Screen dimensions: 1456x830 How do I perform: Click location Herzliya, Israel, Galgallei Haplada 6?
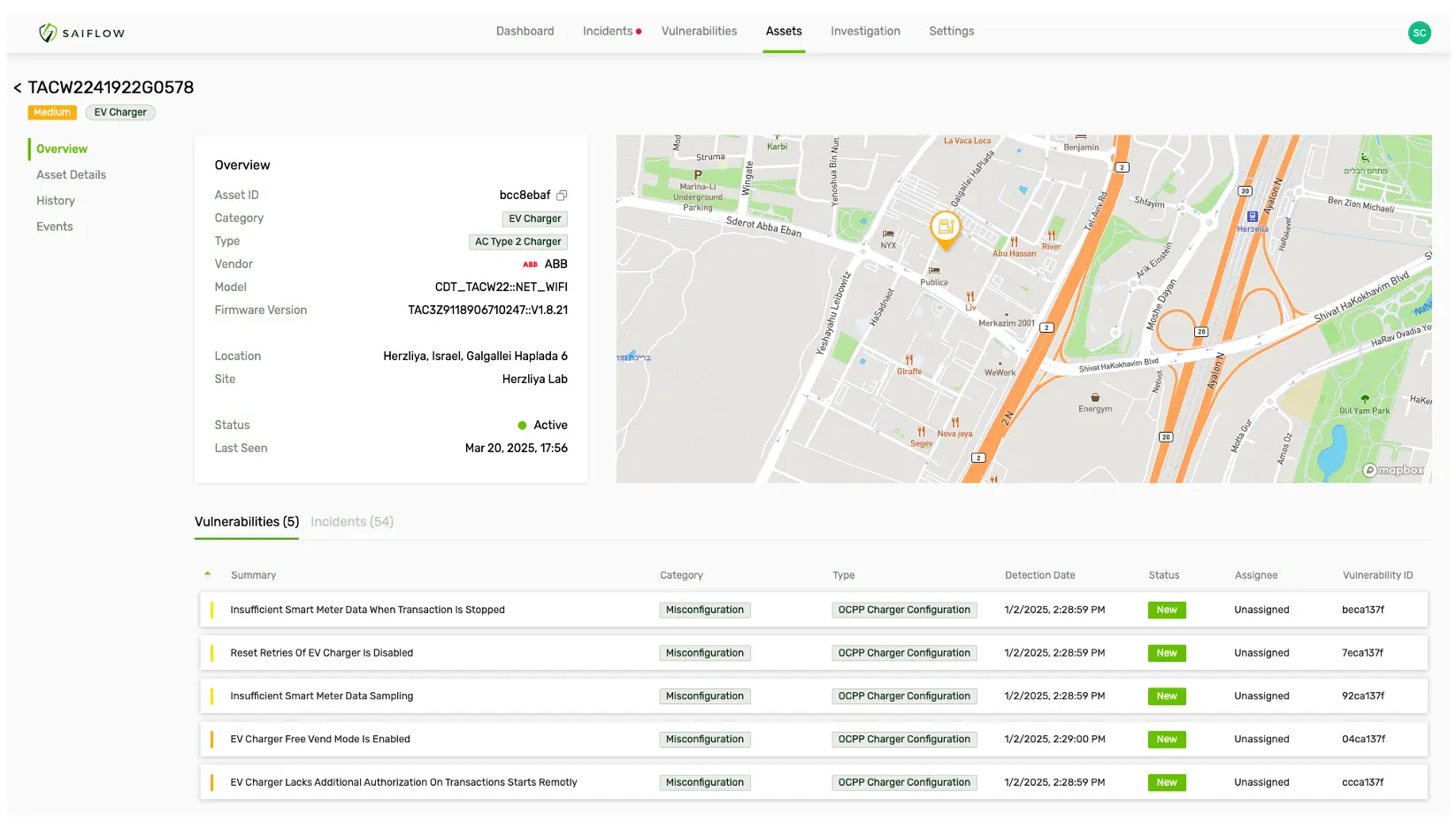pyautogui.click(x=475, y=357)
